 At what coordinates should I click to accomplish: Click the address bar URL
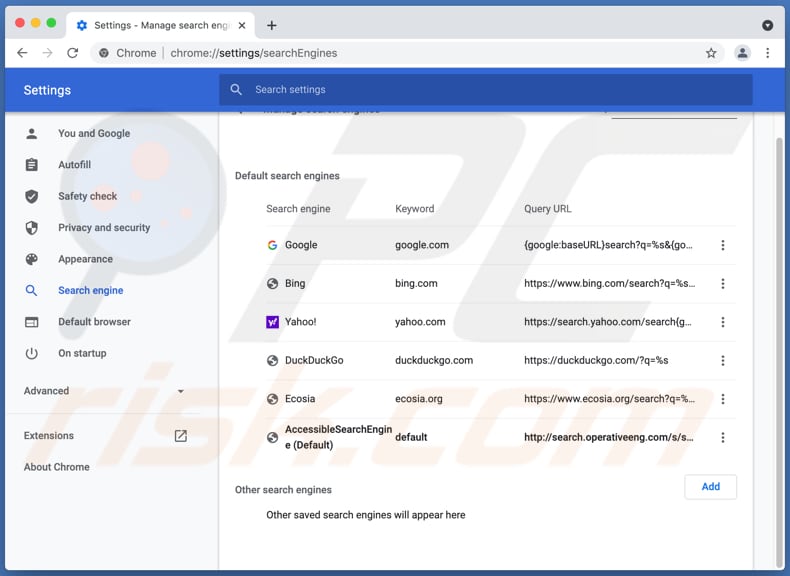tap(253, 53)
